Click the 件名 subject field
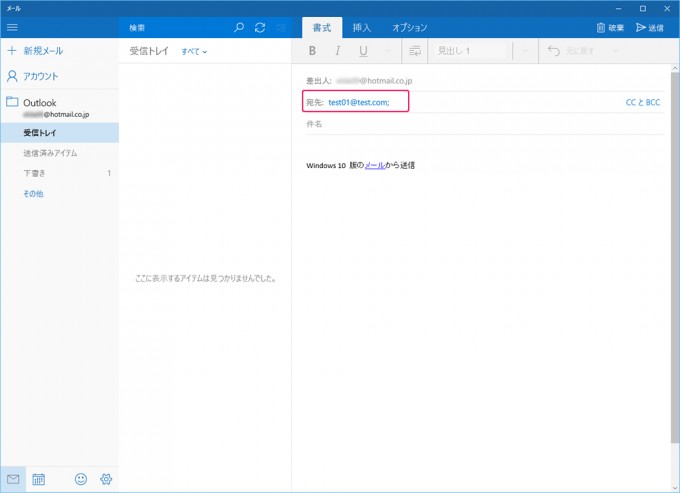This screenshot has height=493, width=680. coord(485,124)
